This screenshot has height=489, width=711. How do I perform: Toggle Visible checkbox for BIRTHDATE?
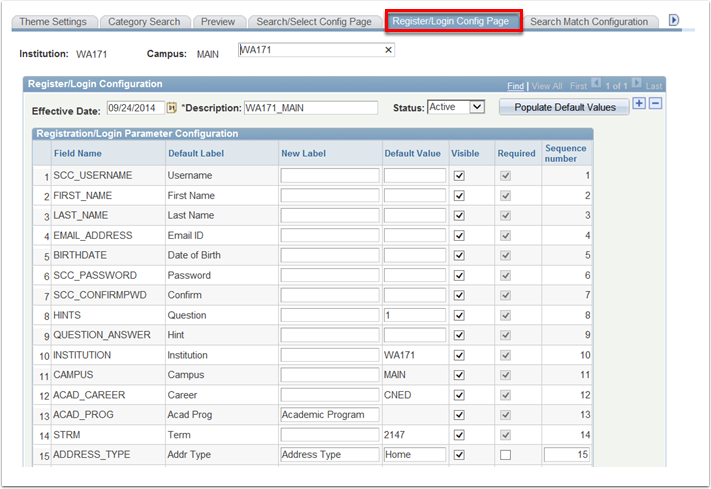coord(459,255)
